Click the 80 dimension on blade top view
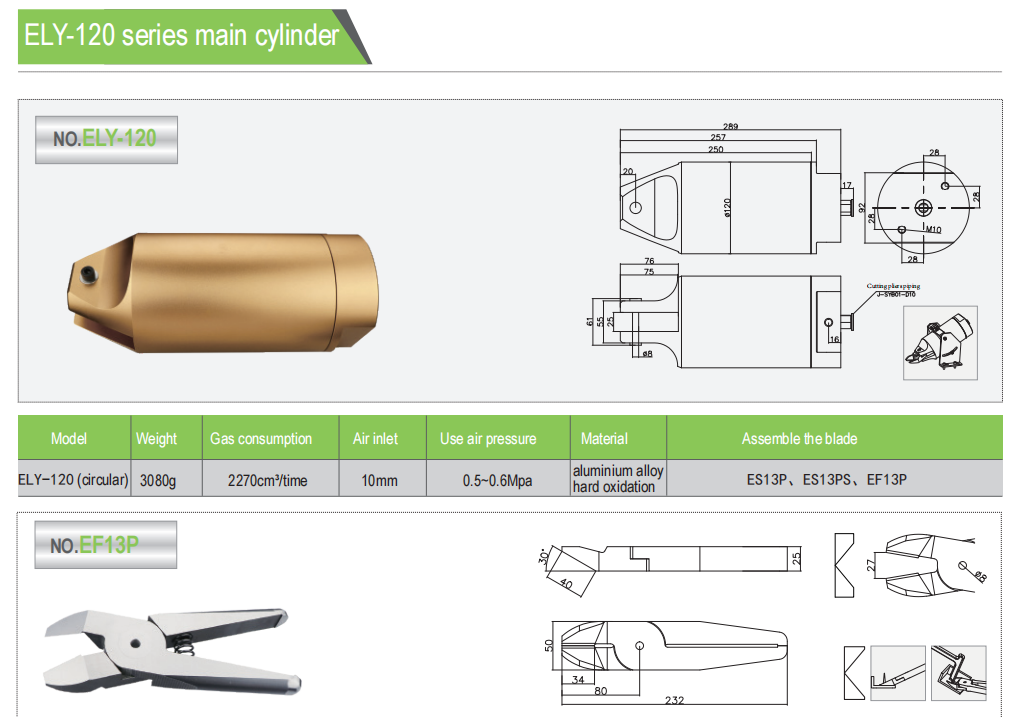The height and width of the screenshot is (717, 1024). pos(601,690)
